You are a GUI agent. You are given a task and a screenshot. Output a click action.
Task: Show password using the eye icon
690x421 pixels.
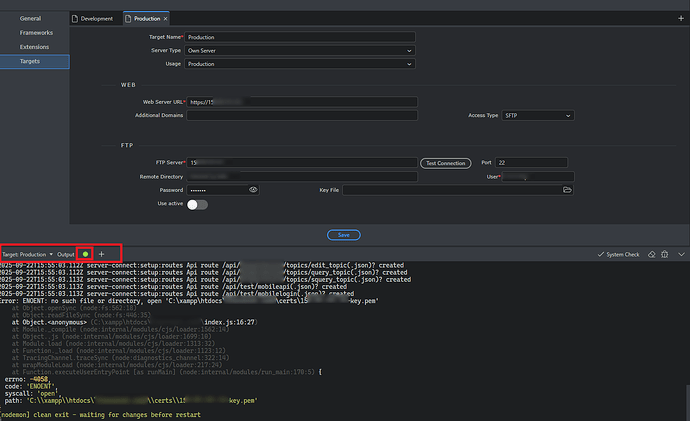click(x=254, y=189)
